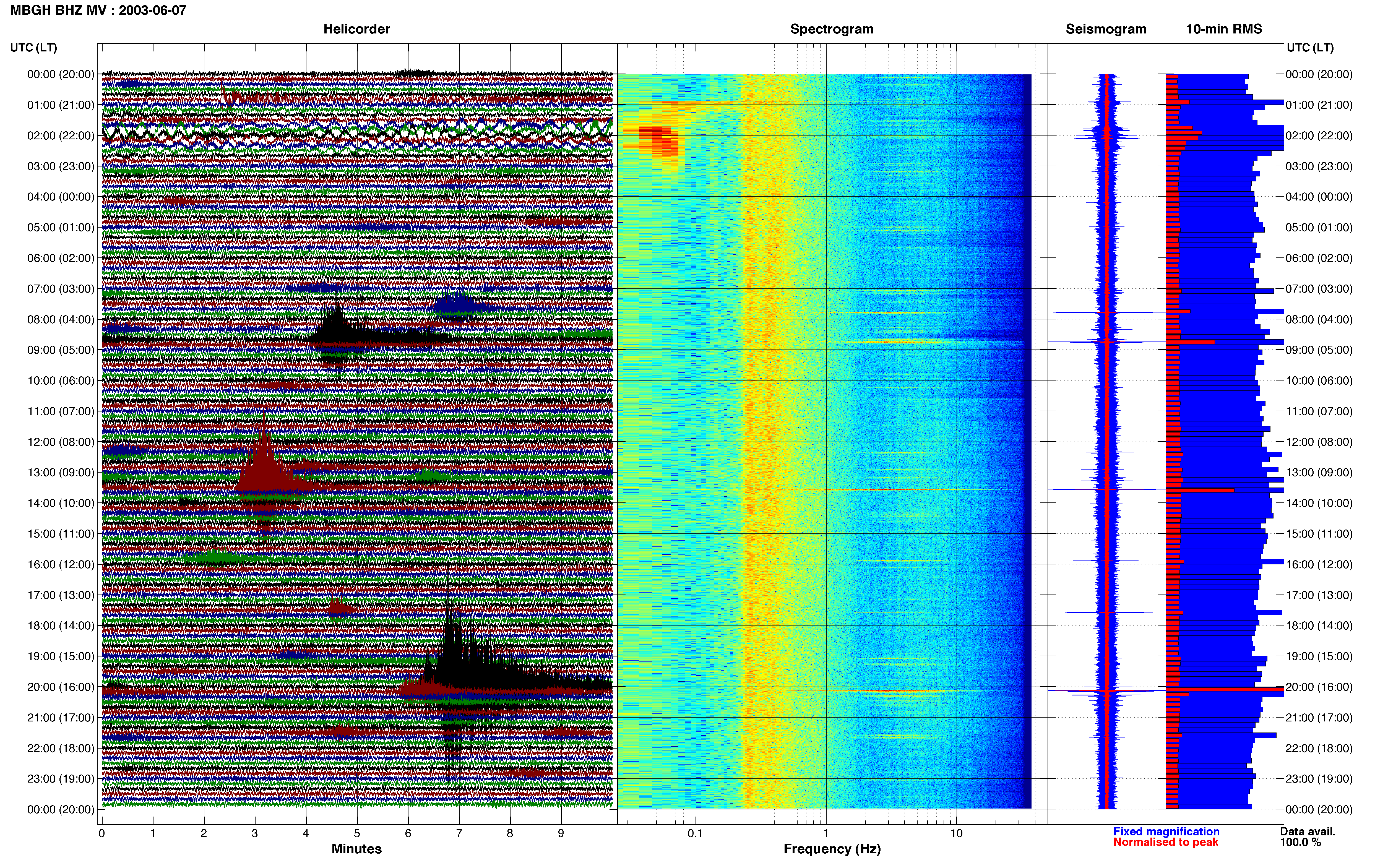This screenshot has height=868, width=1388.
Task: Click the left 'UTC (LT)' axis label
Action: 34,47
